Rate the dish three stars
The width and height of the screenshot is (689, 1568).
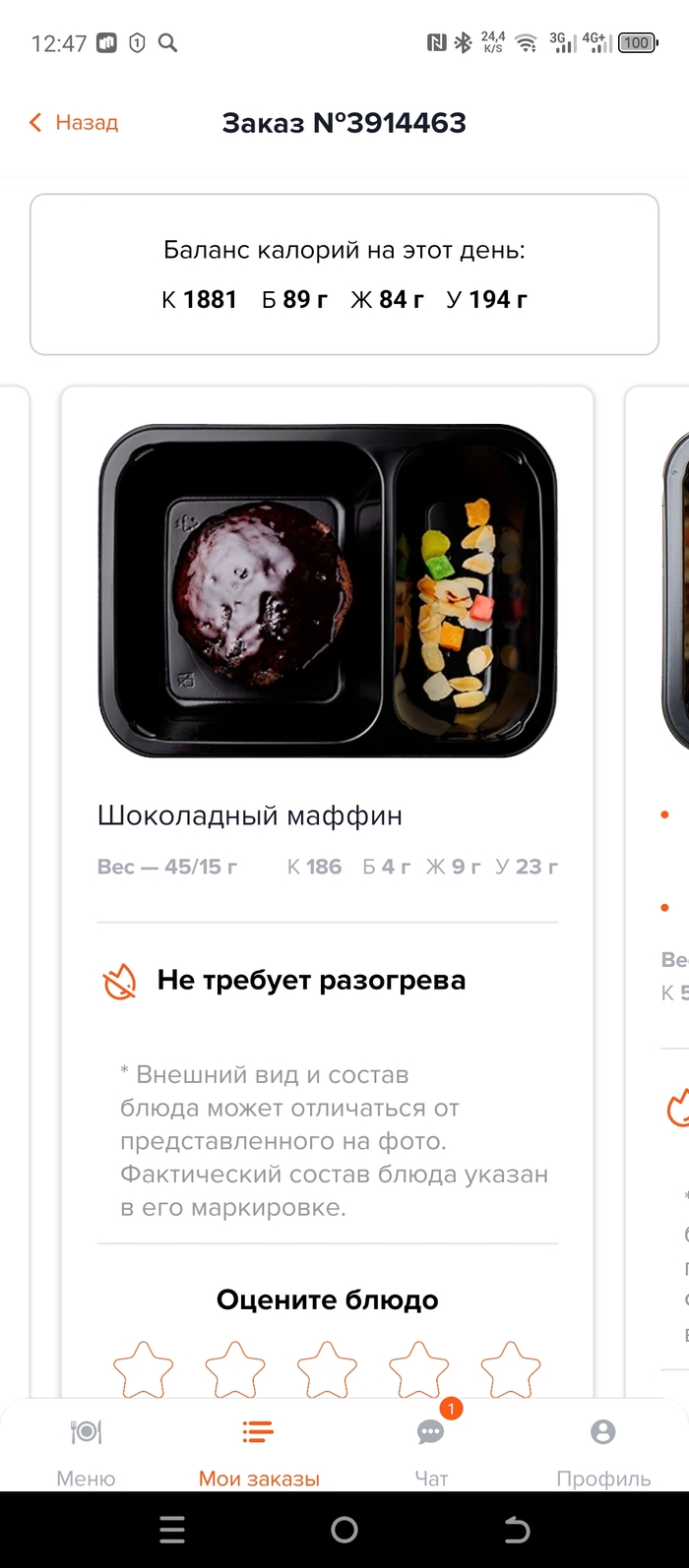tap(327, 1369)
